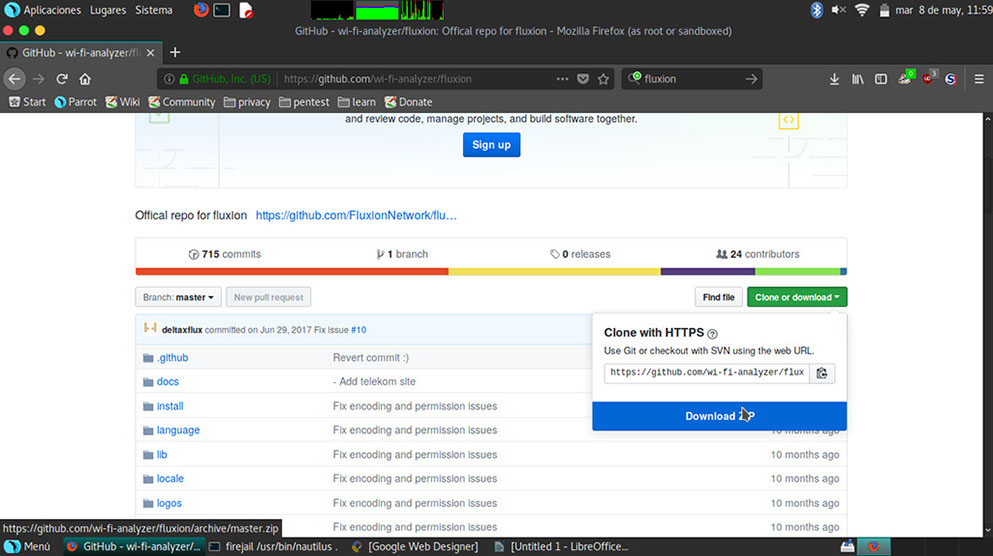Save page to Pocket
The image size is (993, 556).
click(x=583, y=79)
